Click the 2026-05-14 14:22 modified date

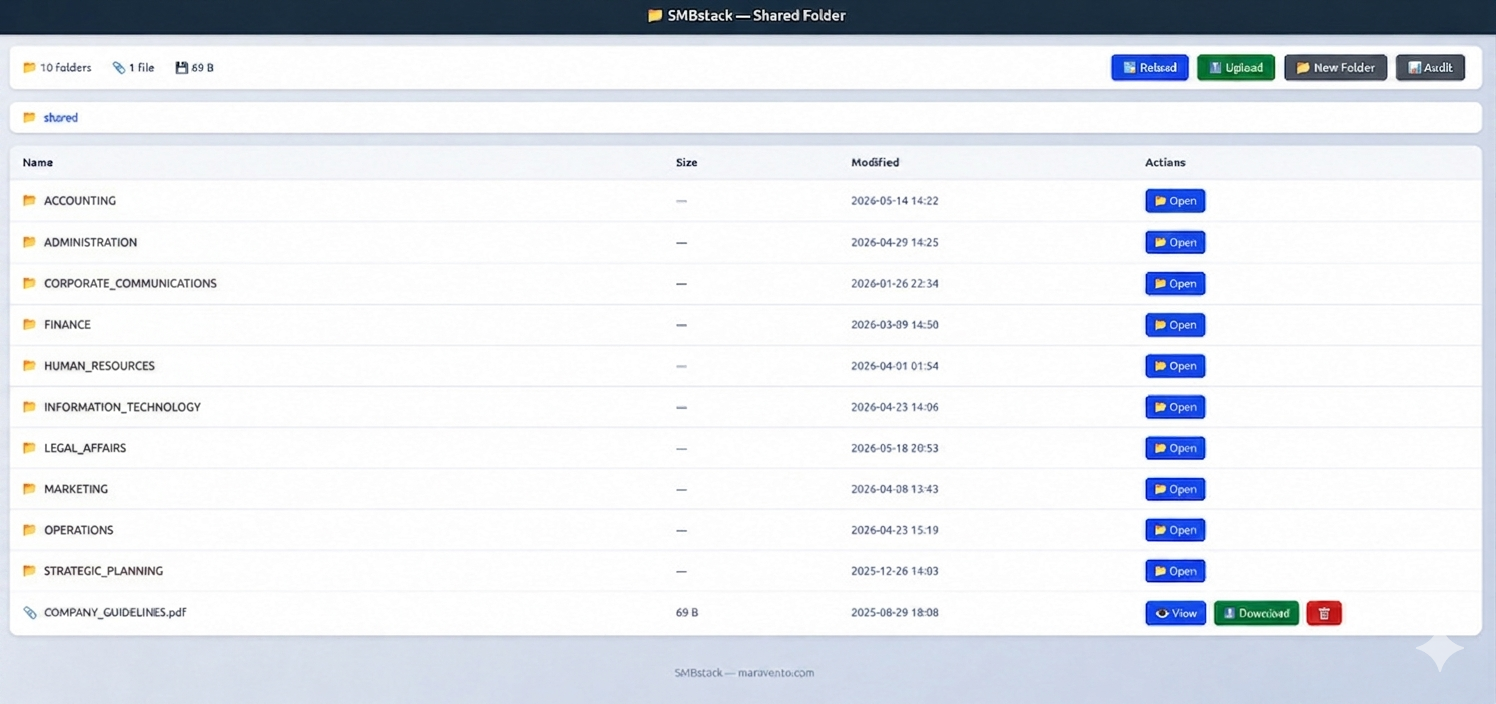894,201
